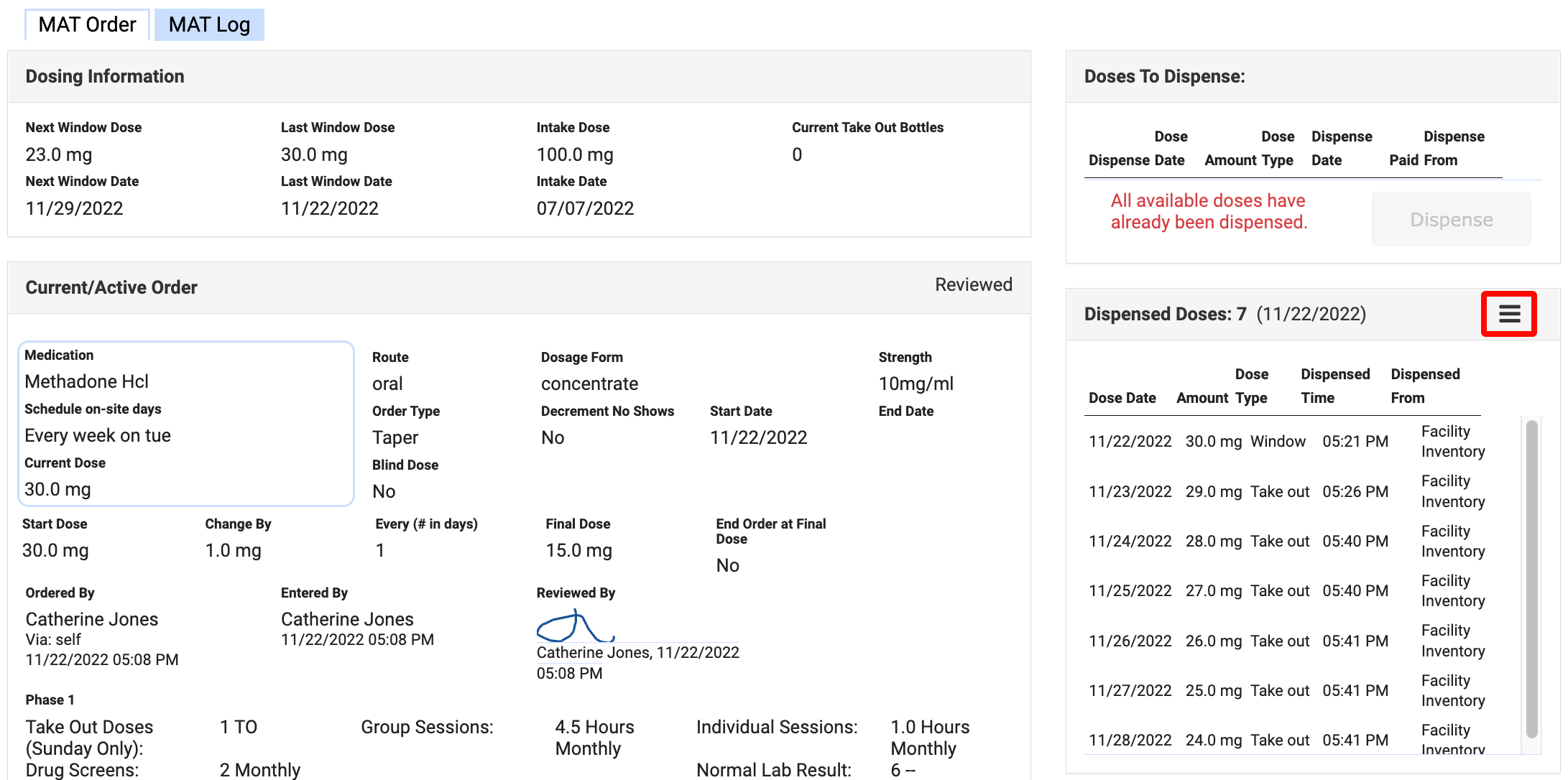Image resolution: width=1568 pixels, height=780 pixels.
Task: Click the Dose Date column header
Action: 1122,398
